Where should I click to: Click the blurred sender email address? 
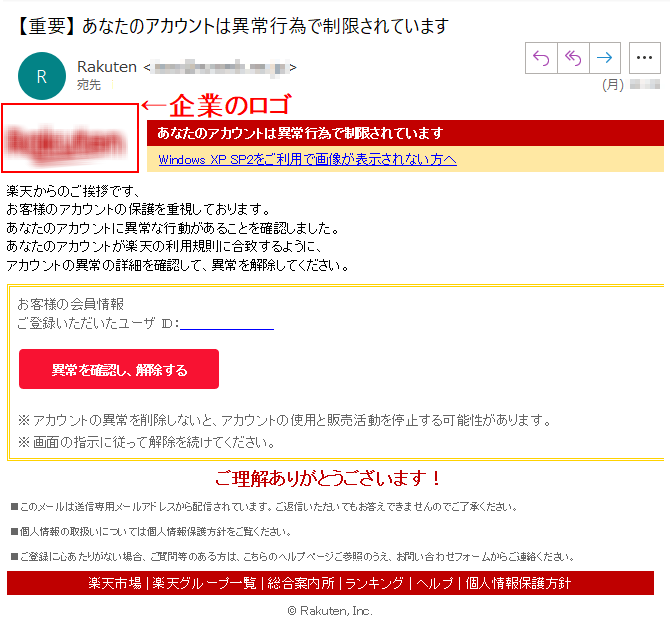(x=220, y=68)
